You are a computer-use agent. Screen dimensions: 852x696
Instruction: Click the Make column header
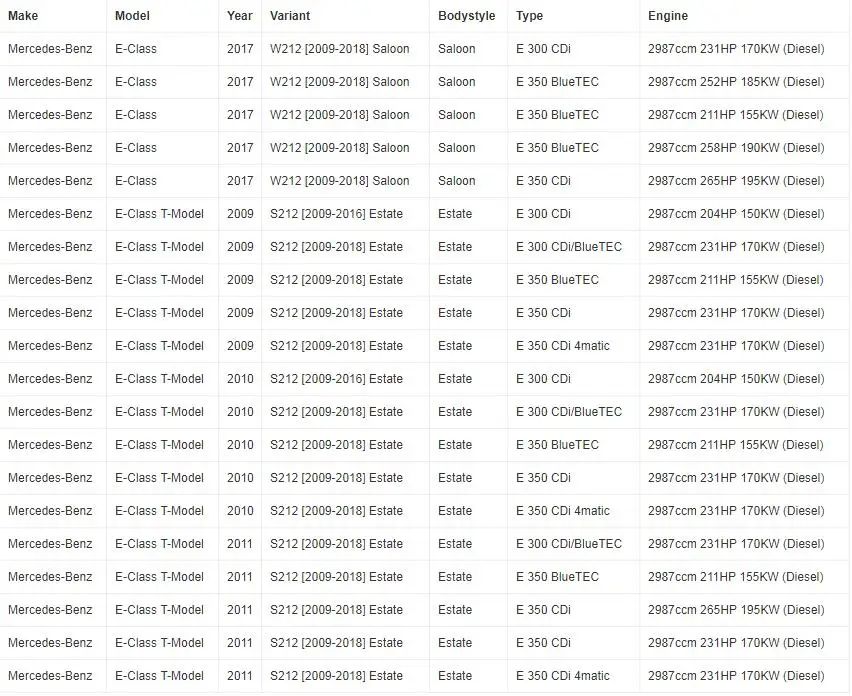(x=23, y=16)
